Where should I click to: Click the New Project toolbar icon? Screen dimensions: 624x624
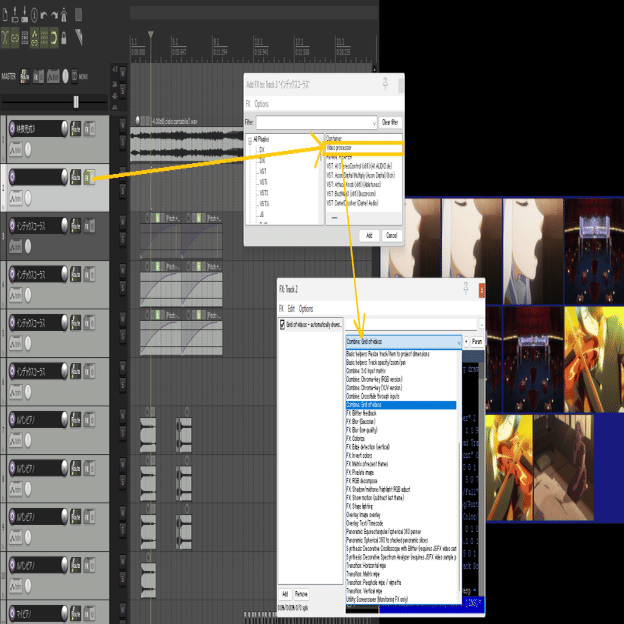[x=5, y=15]
